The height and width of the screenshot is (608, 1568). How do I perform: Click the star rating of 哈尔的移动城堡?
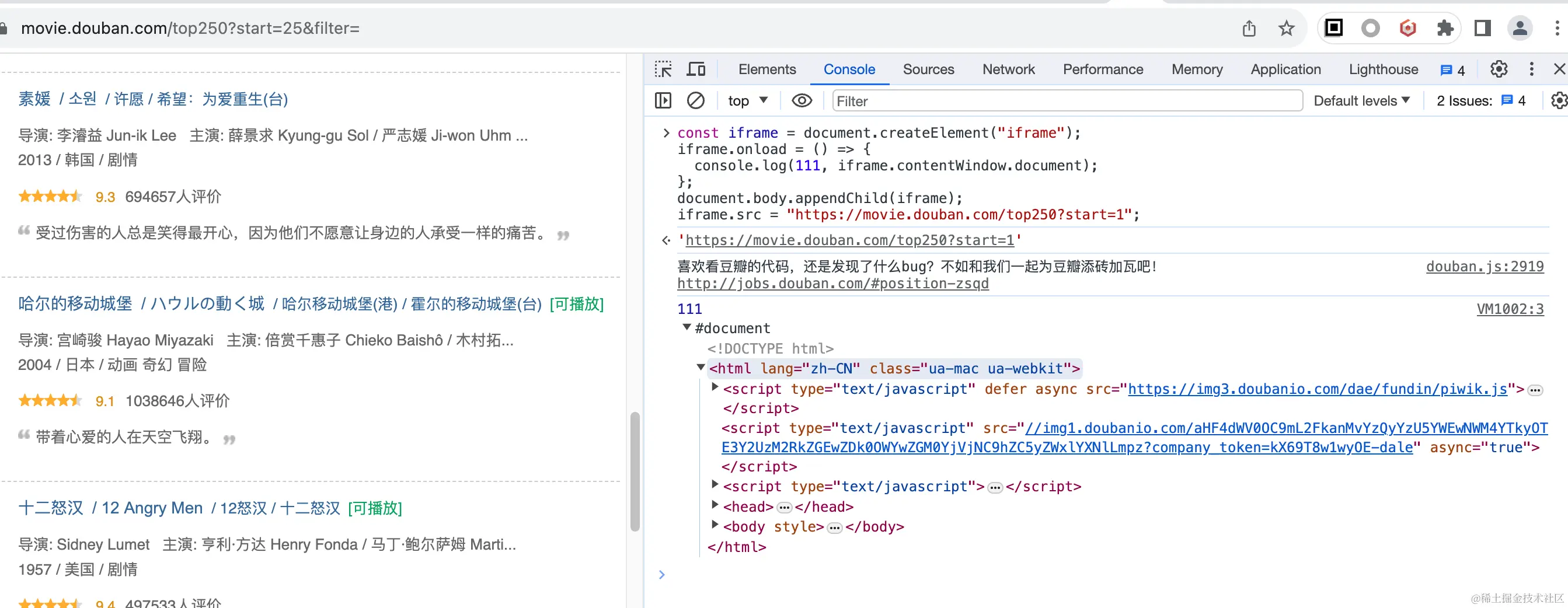coord(50,400)
